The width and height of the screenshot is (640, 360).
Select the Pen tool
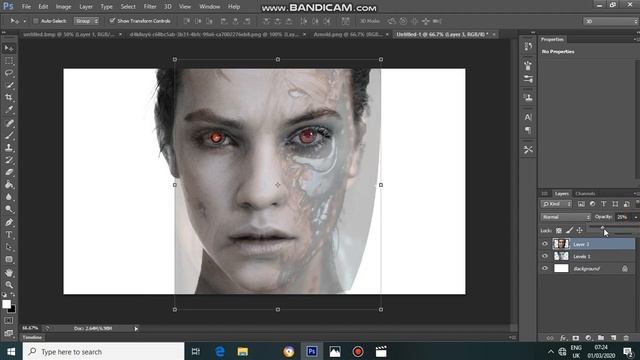[9, 222]
